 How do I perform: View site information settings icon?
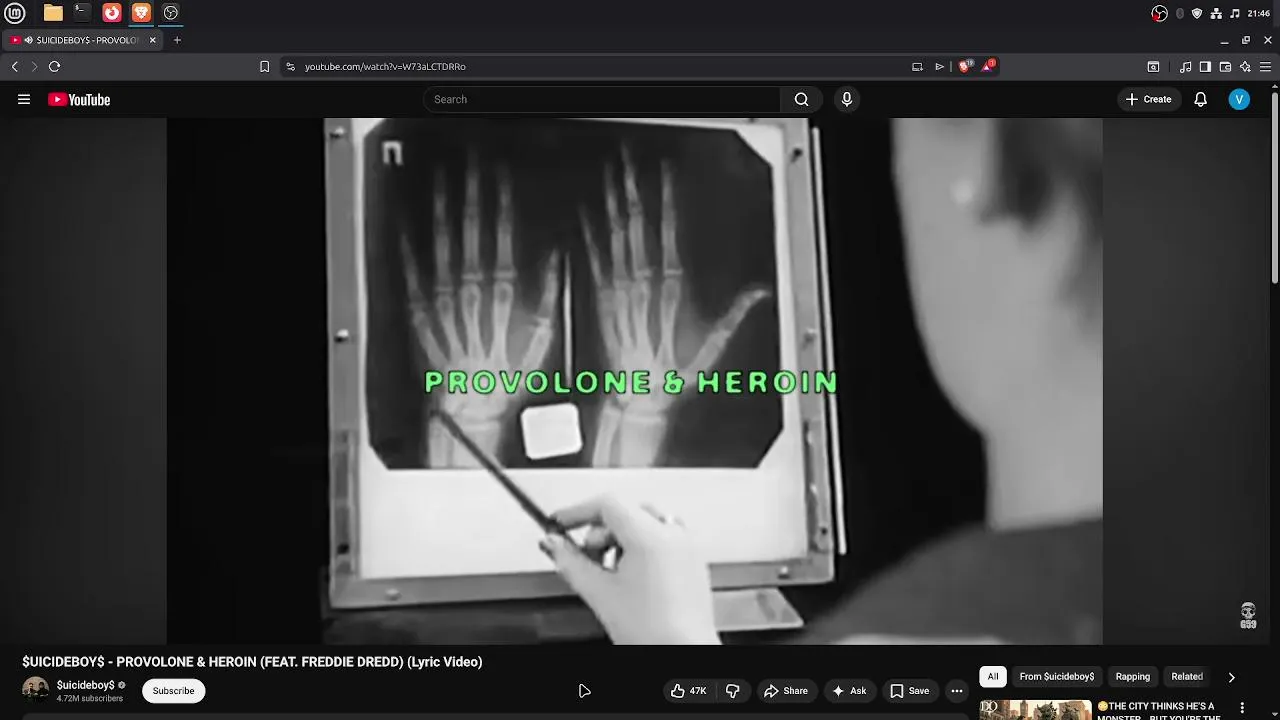point(290,66)
